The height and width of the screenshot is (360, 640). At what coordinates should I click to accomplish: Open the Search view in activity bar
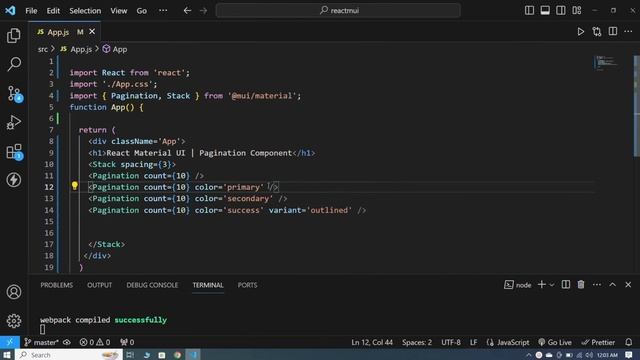pos(14,64)
